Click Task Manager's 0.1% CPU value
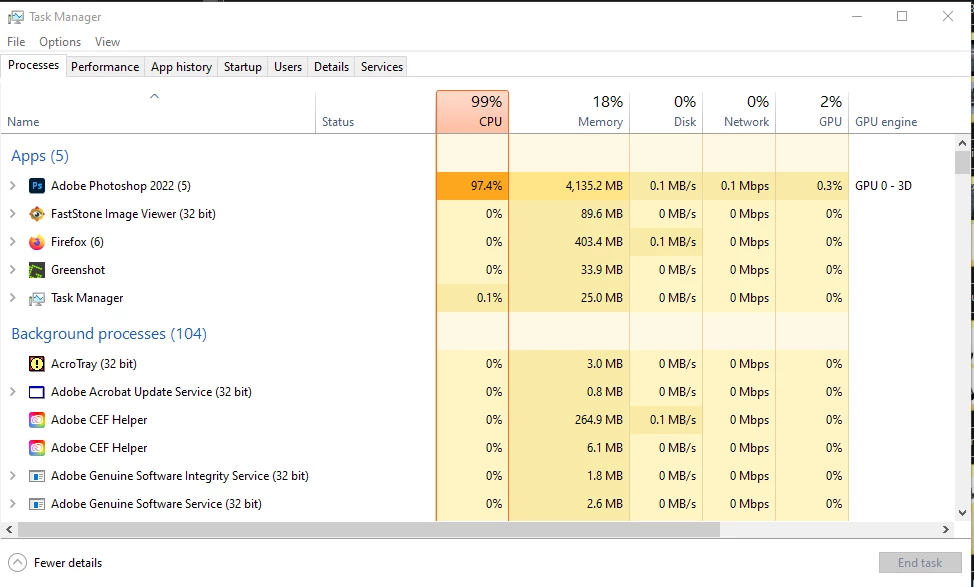The height and width of the screenshot is (587, 974). (x=489, y=298)
